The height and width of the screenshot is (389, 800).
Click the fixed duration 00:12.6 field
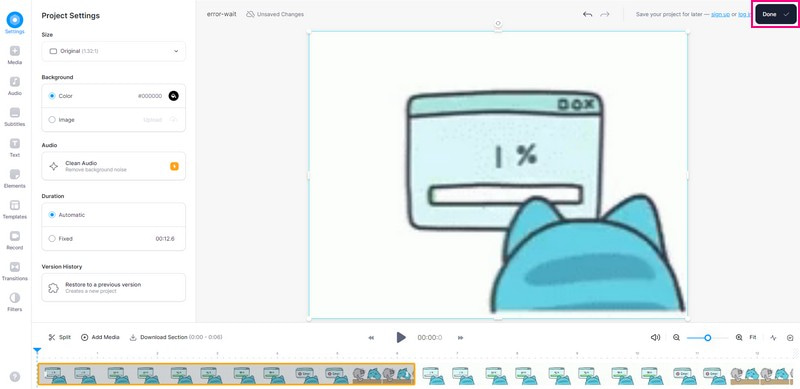165,238
